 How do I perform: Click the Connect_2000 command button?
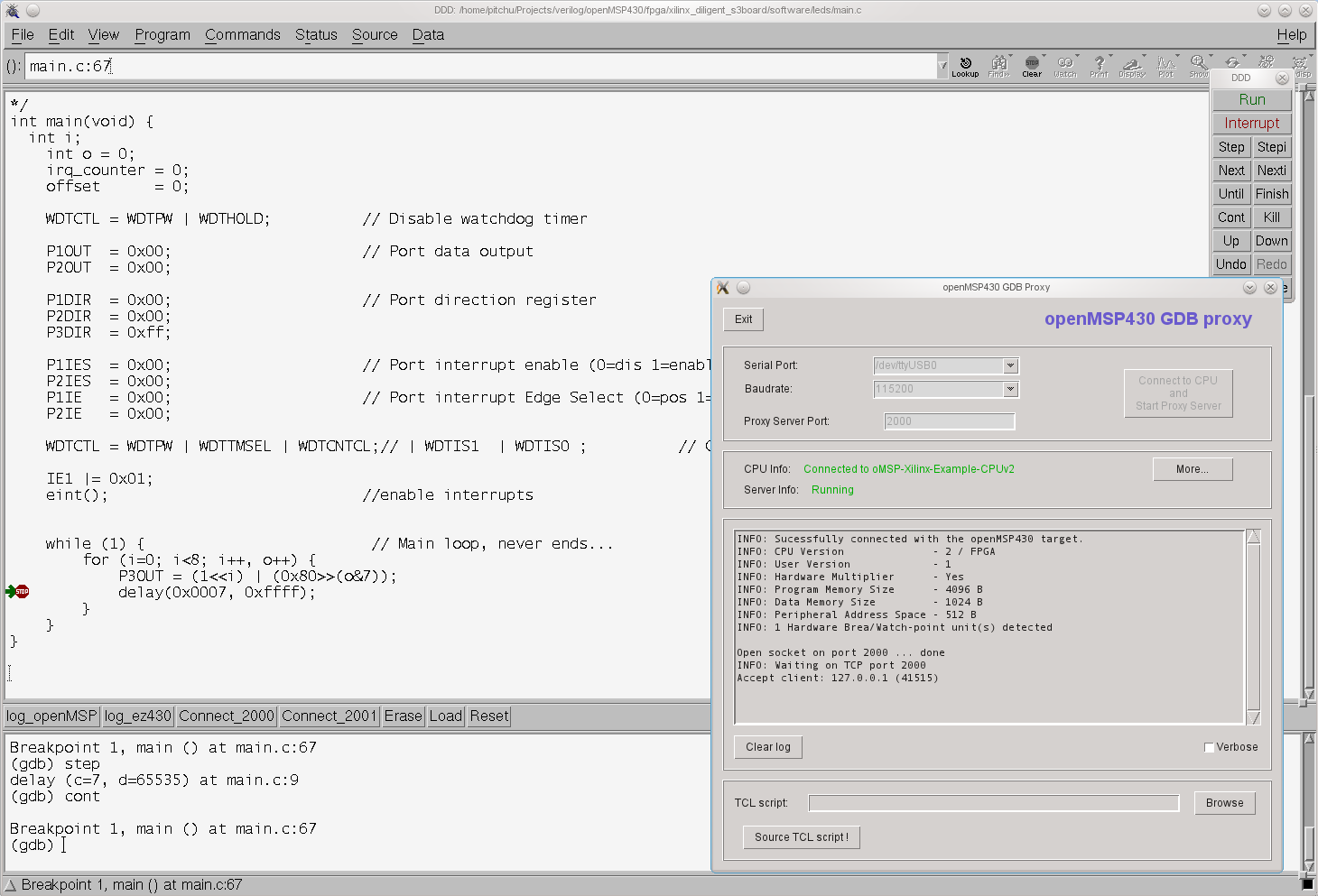pyautogui.click(x=227, y=716)
